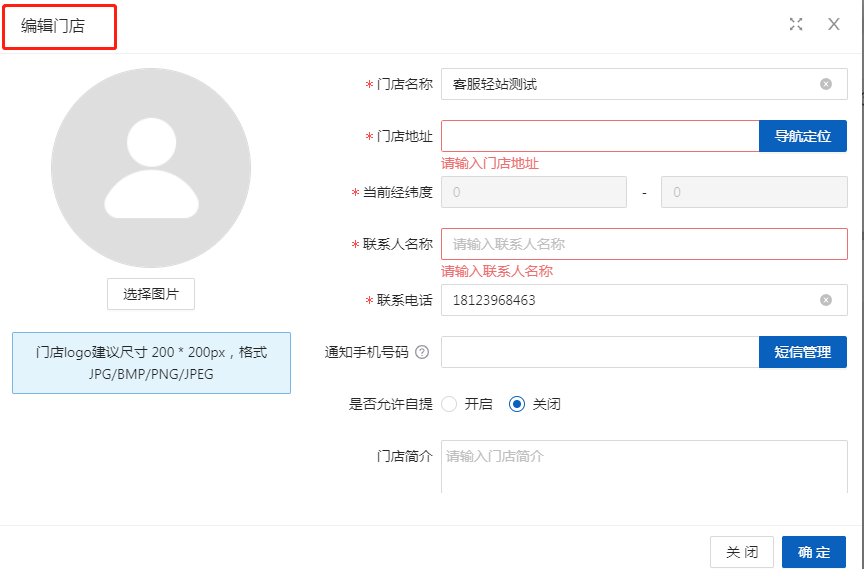Click the 选择图片 button

[x=151, y=294]
